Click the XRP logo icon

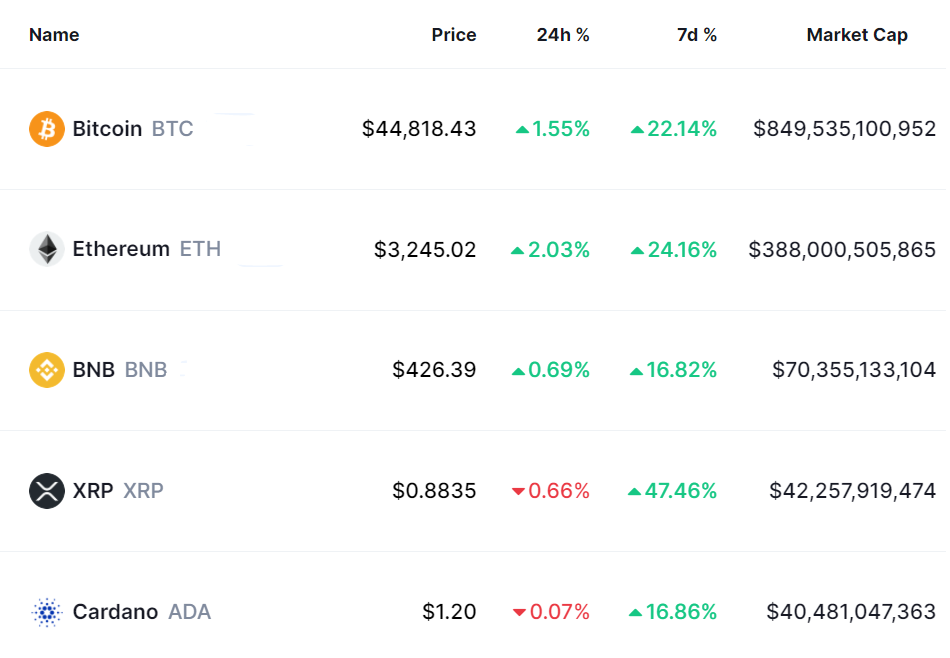(x=47, y=491)
